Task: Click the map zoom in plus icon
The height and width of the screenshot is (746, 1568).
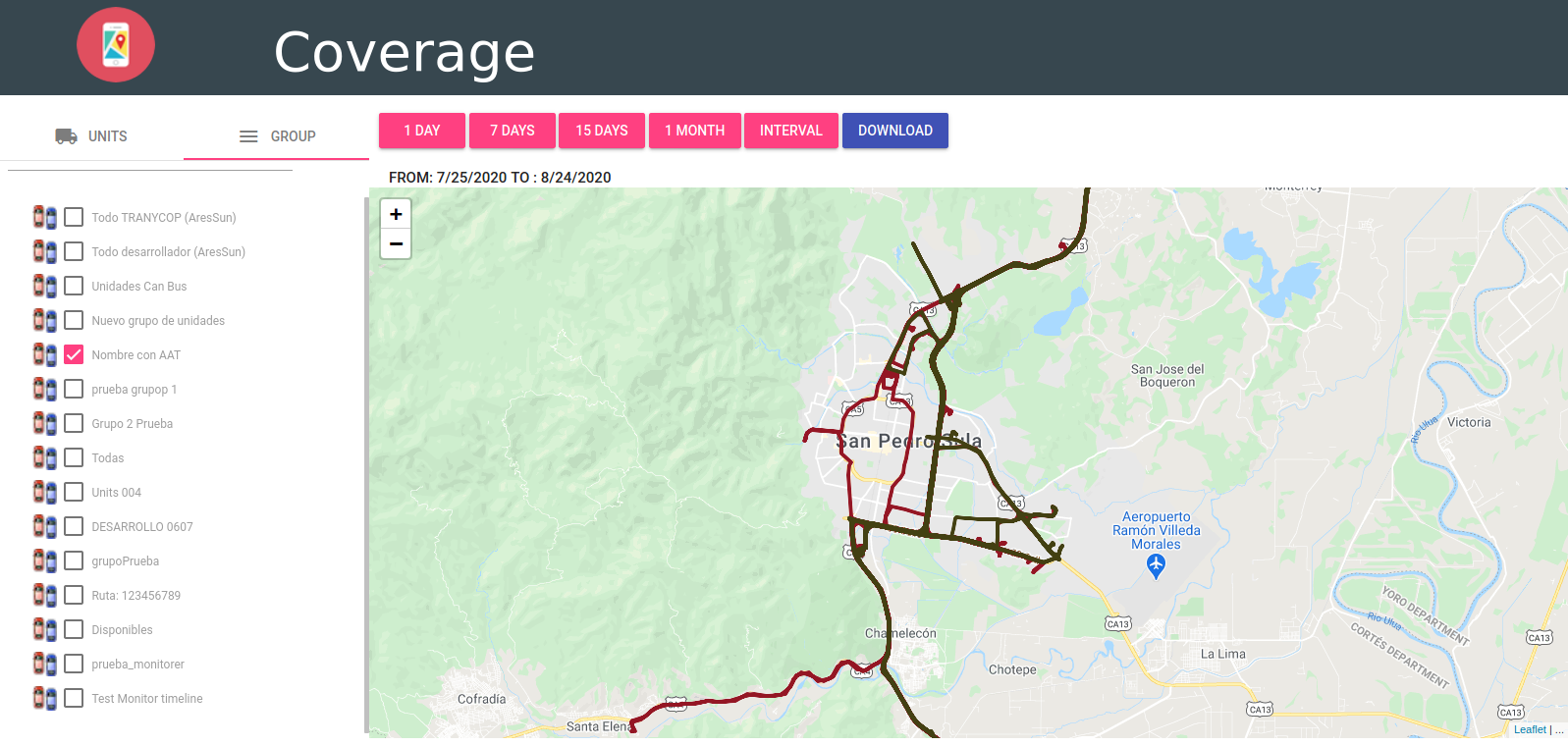Action: tap(396, 214)
